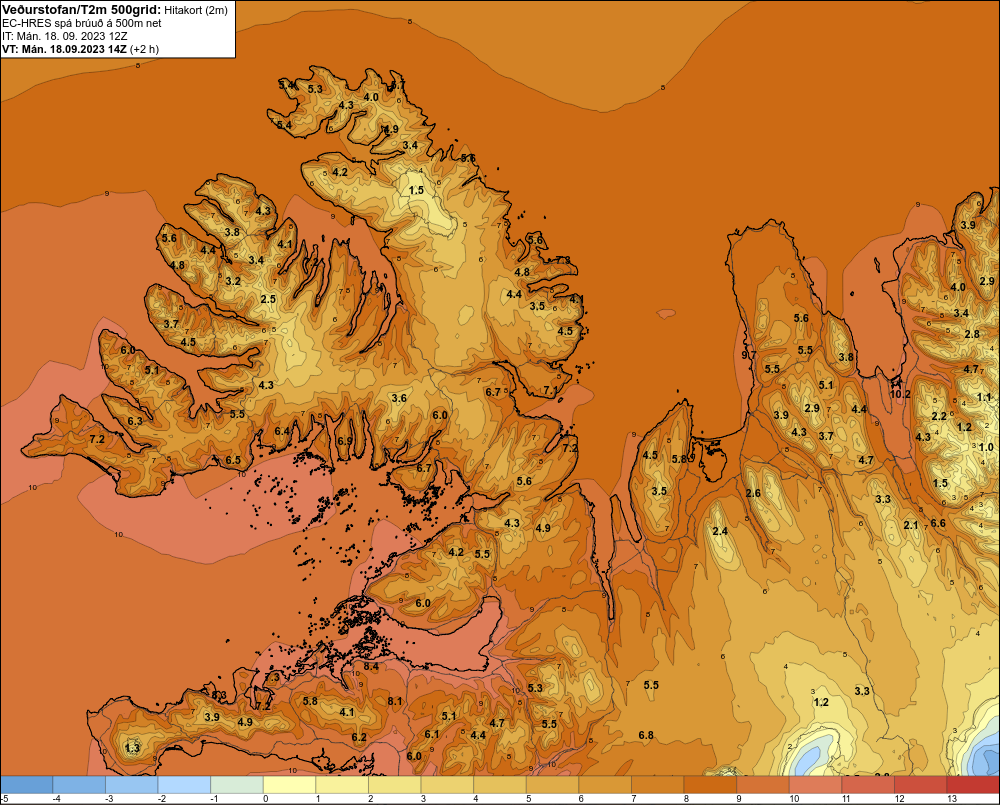Click the legend color swatch between -3 and -2

pyautogui.click(x=131, y=785)
